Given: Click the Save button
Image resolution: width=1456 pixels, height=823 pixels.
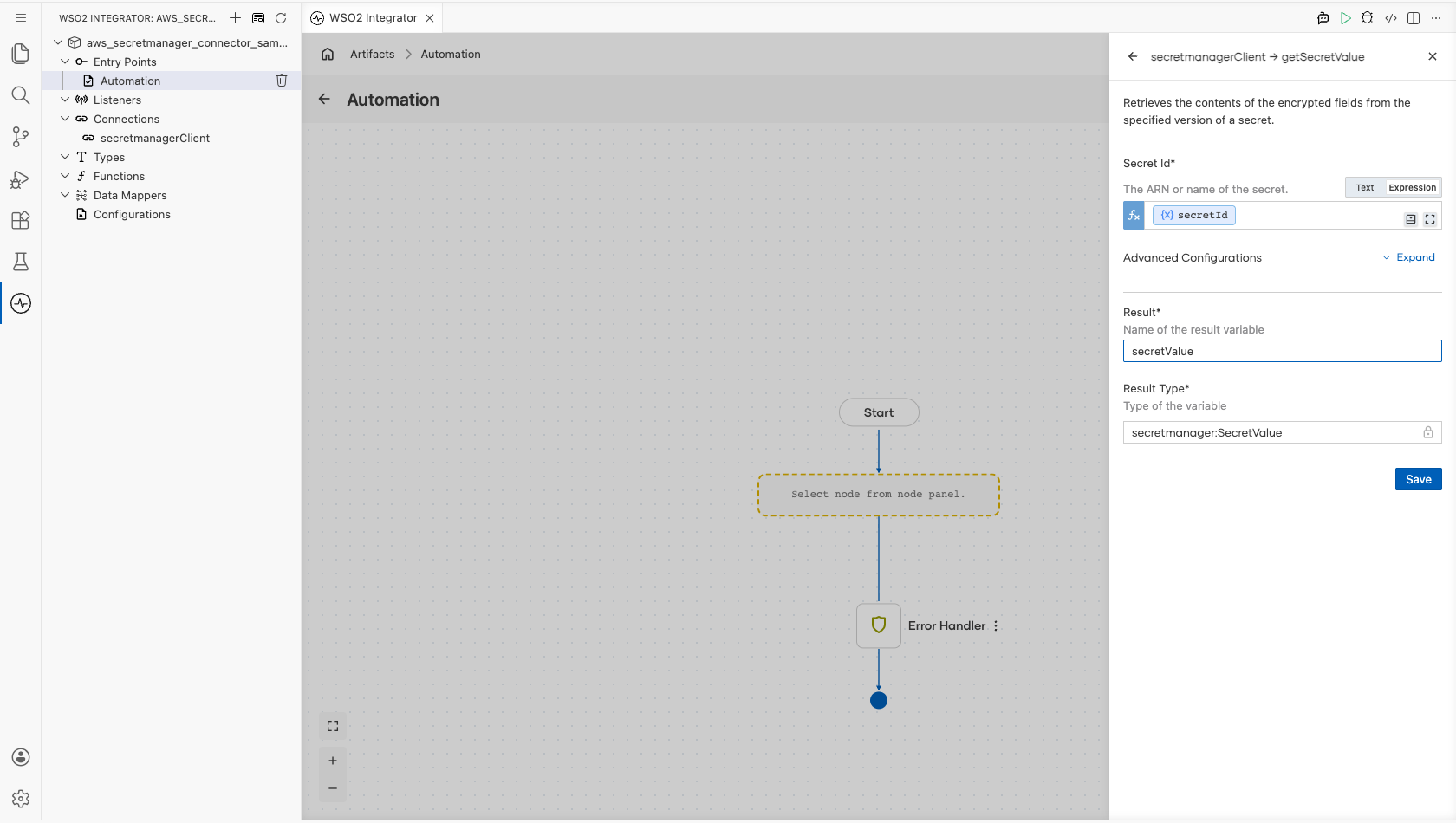Looking at the screenshot, I should [x=1418, y=479].
